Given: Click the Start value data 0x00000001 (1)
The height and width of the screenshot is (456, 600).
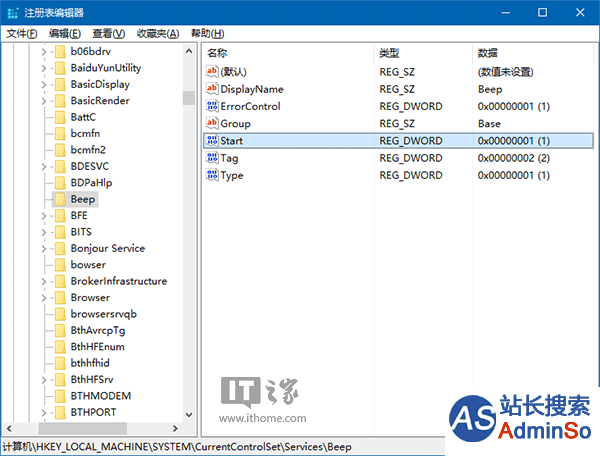Looking at the screenshot, I should (x=514, y=141).
